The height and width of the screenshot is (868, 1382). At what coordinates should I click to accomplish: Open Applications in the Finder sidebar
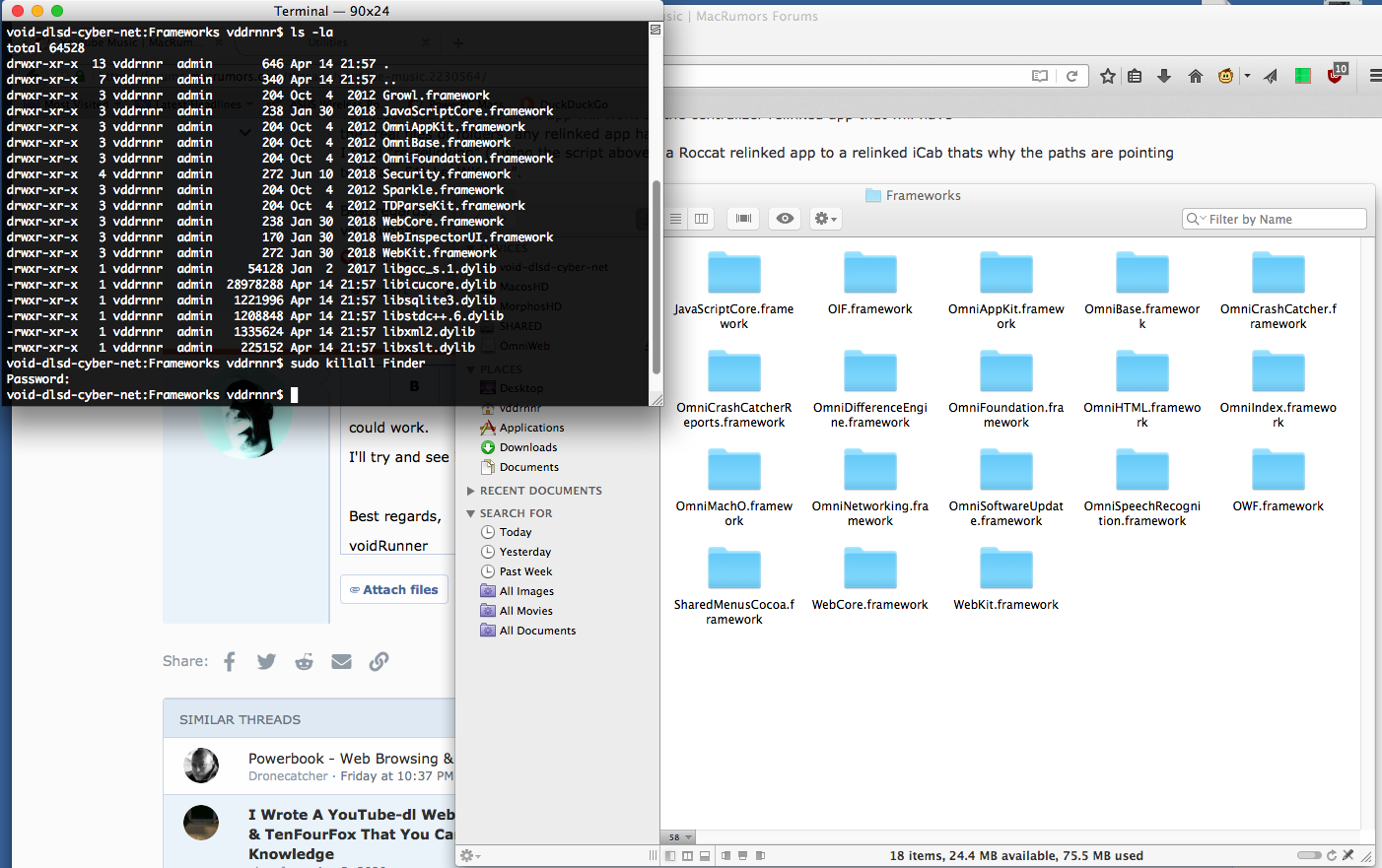tap(522, 428)
